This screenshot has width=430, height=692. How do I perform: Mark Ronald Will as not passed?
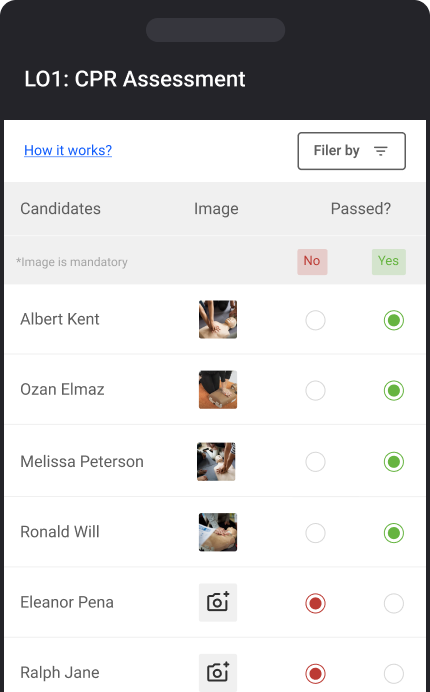click(x=315, y=533)
